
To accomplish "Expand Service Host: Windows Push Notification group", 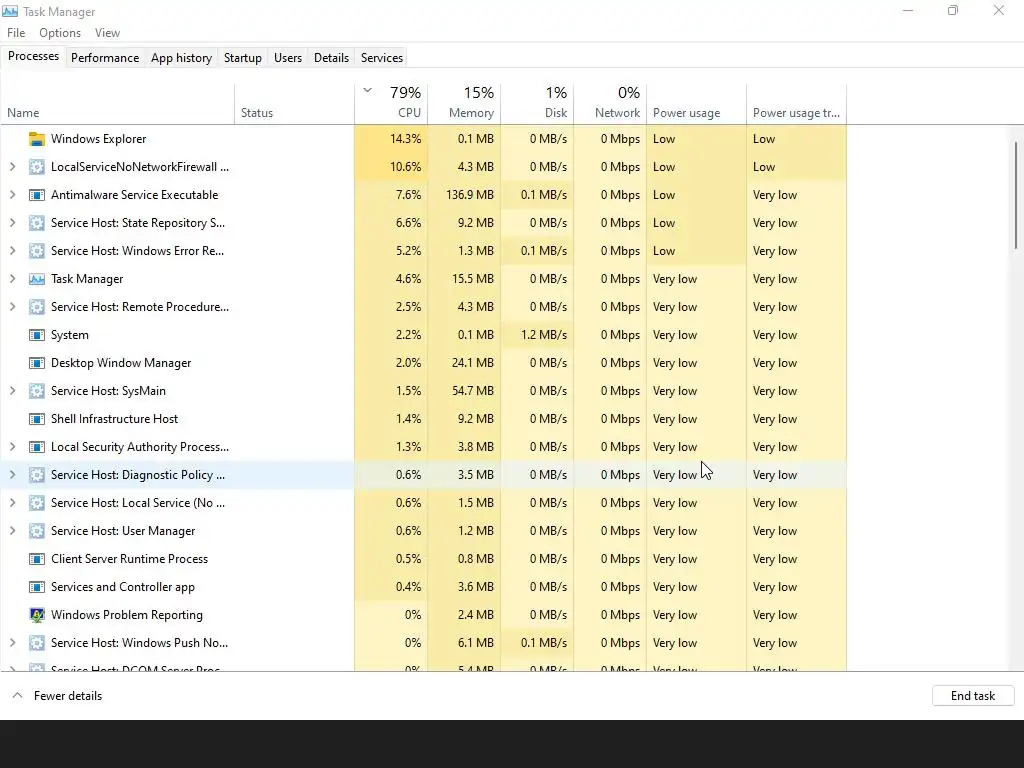I will pos(12,643).
